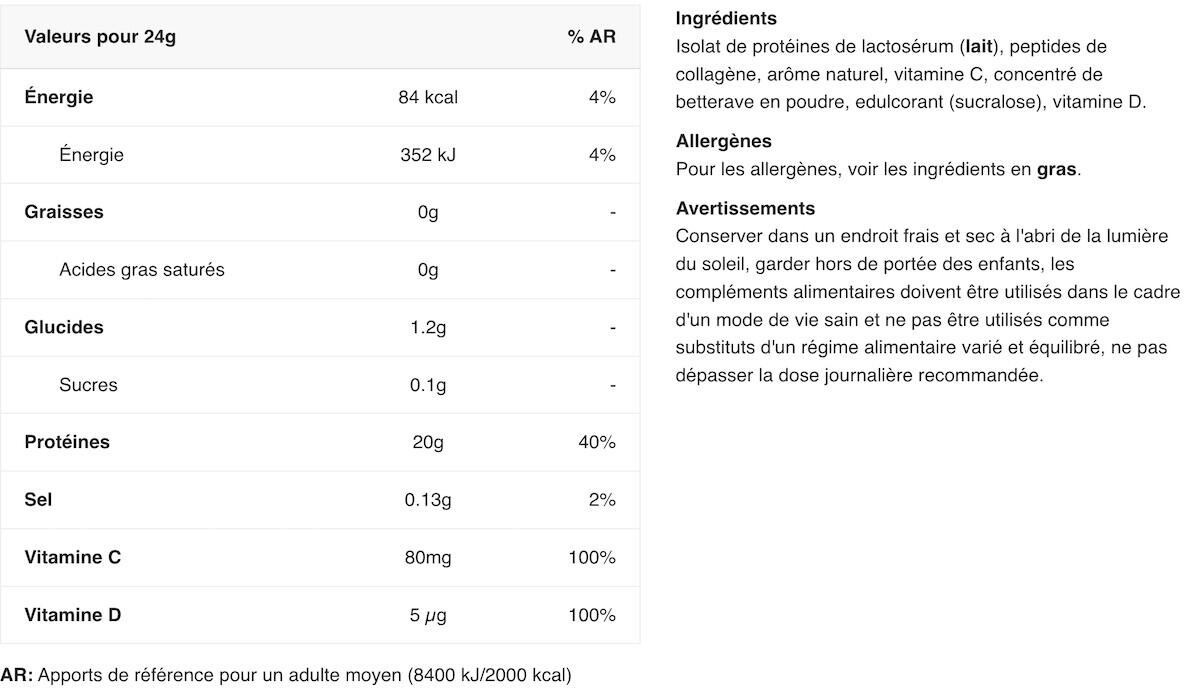Click the Protéines row label
Screen dimensions: 1200x700
click(67, 442)
